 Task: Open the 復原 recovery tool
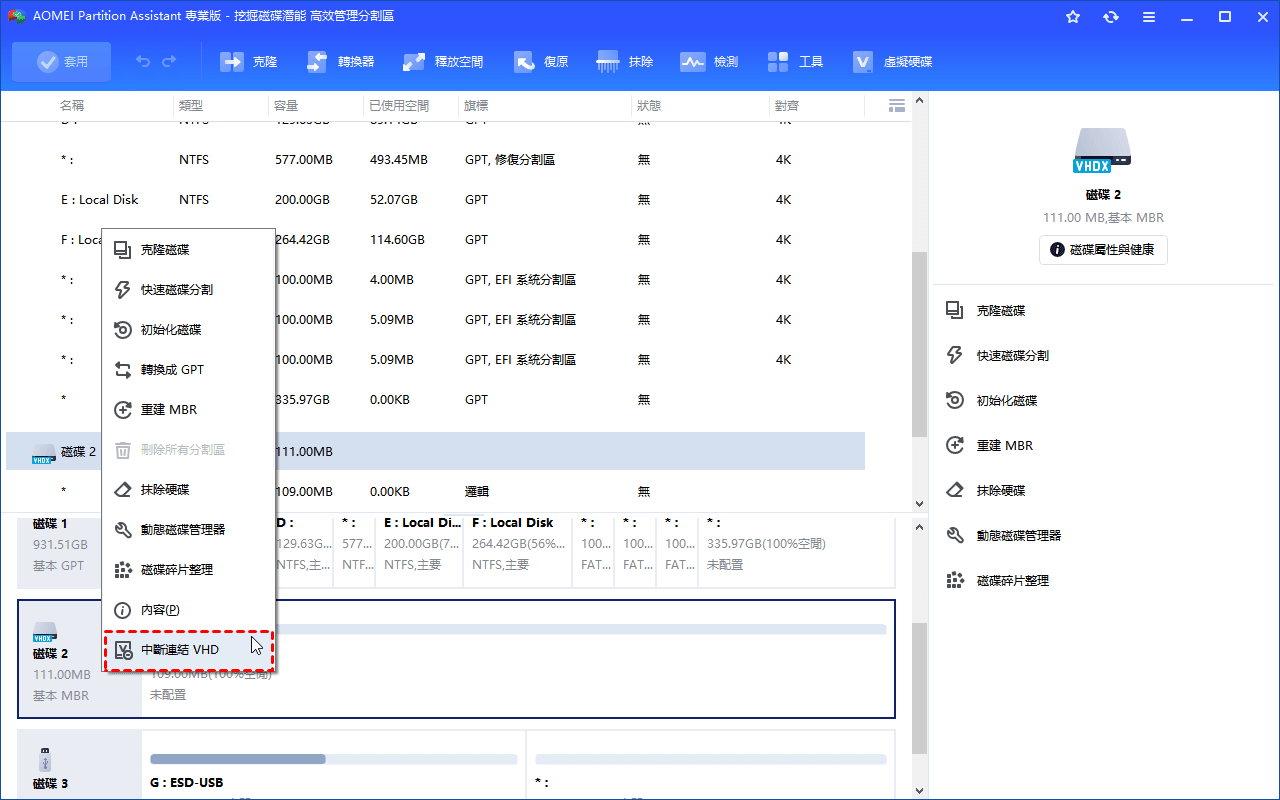541,62
